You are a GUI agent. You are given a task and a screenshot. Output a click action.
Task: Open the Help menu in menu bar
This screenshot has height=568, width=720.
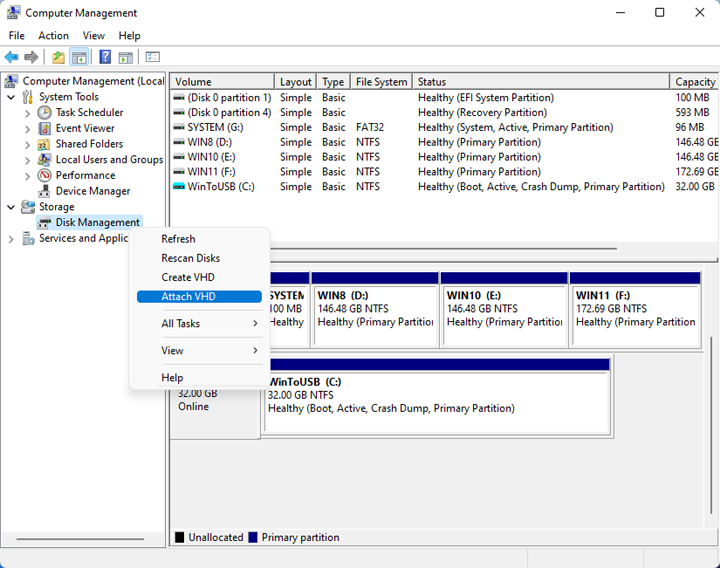tap(129, 35)
